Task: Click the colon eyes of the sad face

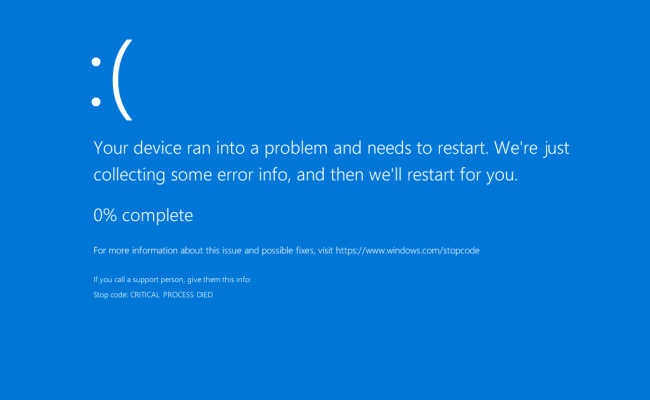Action: tap(97, 80)
